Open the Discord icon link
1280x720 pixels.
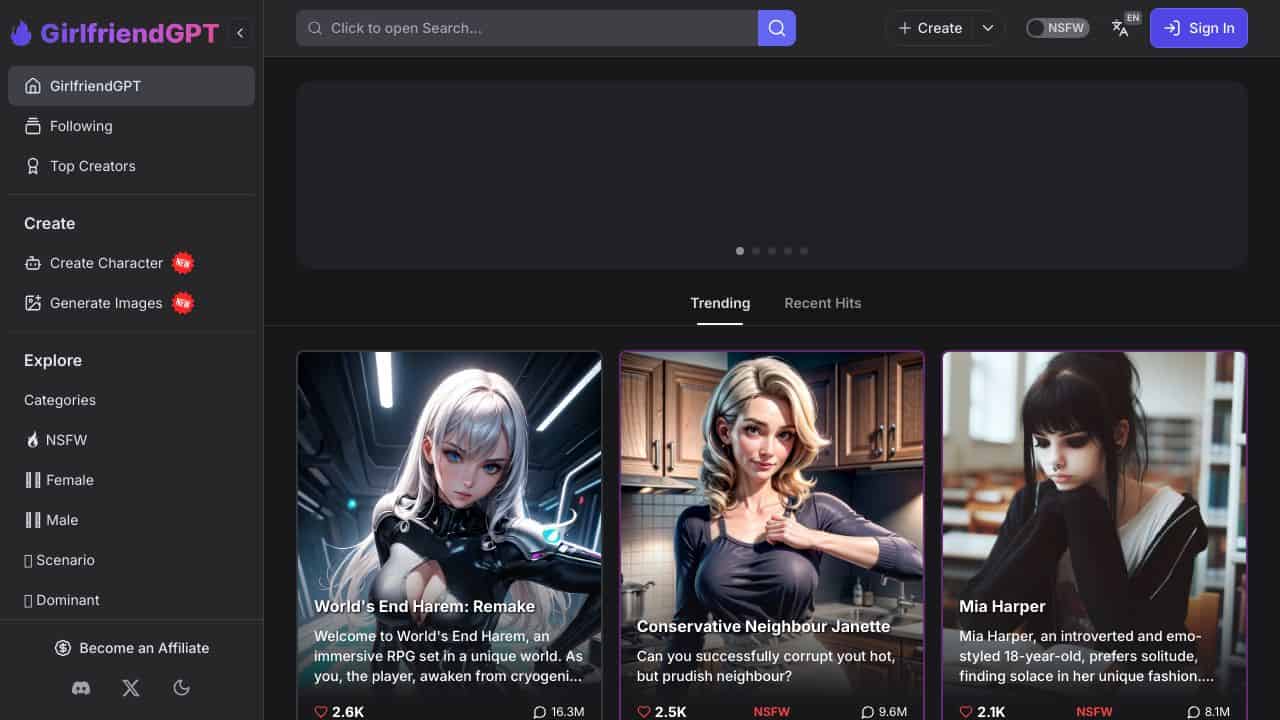[x=81, y=688]
